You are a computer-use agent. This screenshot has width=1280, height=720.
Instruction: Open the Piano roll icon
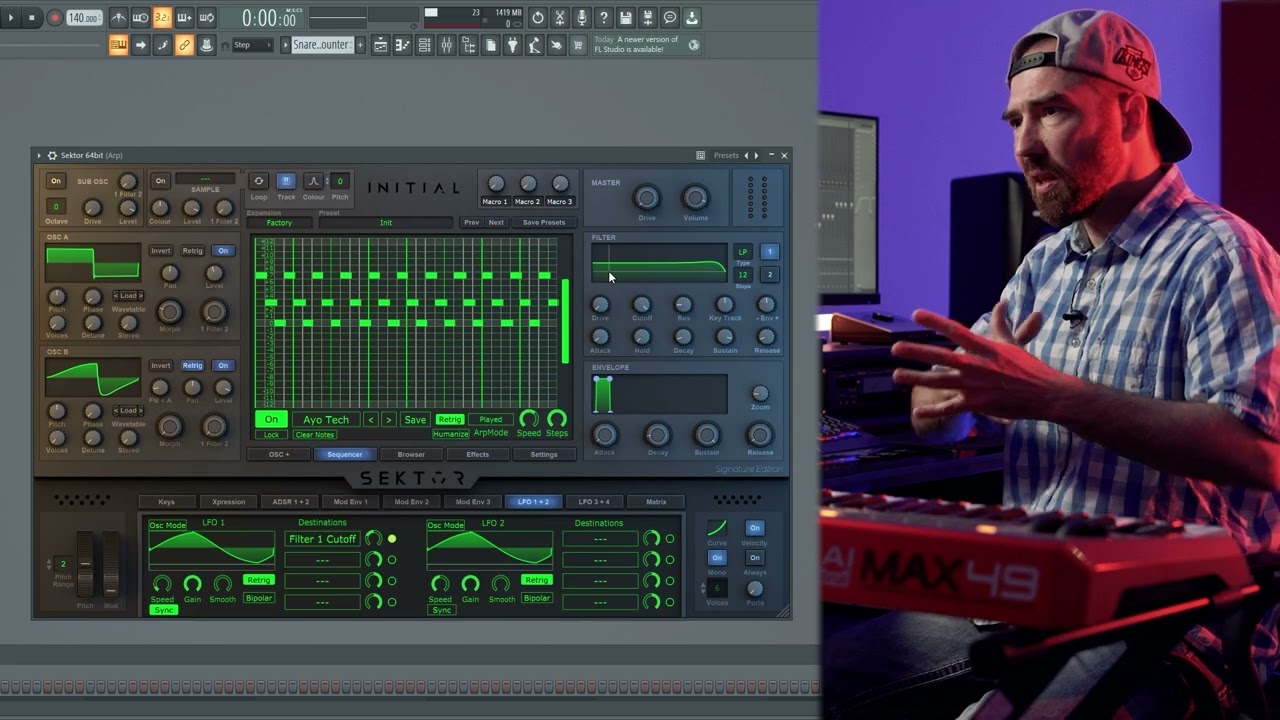coord(402,45)
